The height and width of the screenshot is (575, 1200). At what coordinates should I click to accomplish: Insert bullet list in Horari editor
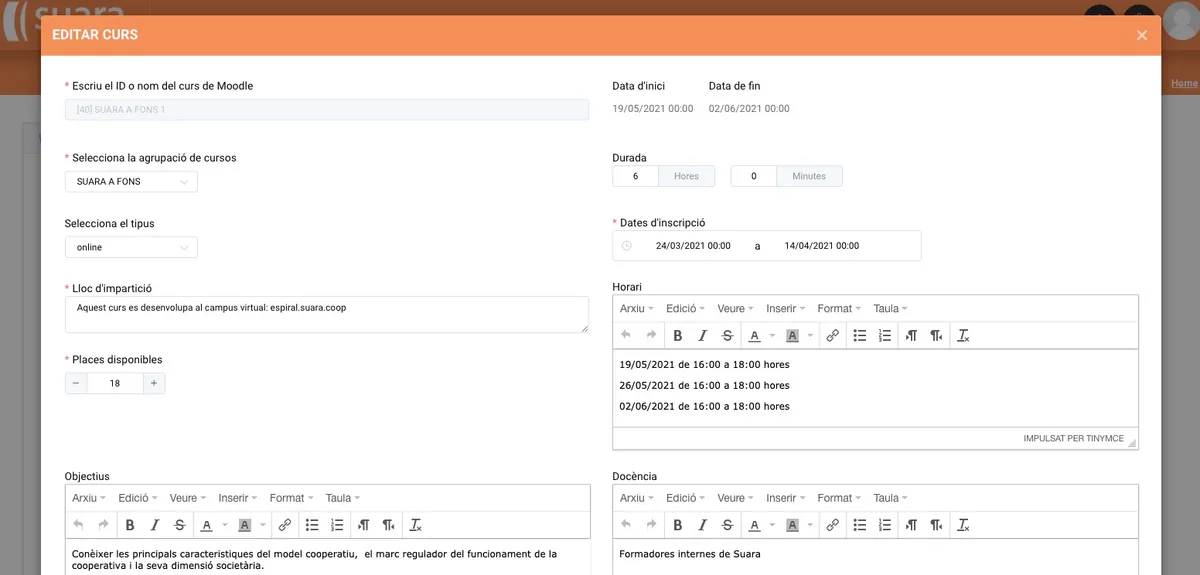click(x=860, y=336)
